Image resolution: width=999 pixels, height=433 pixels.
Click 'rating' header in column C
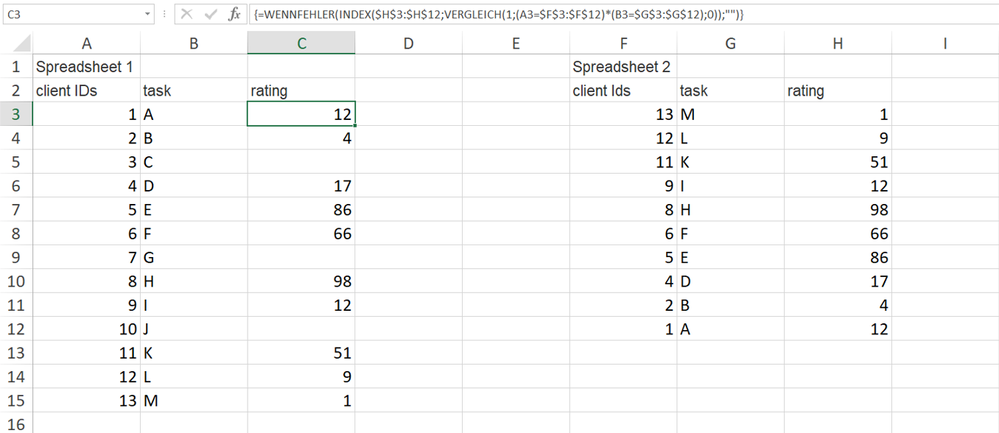click(x=301, y=91)
